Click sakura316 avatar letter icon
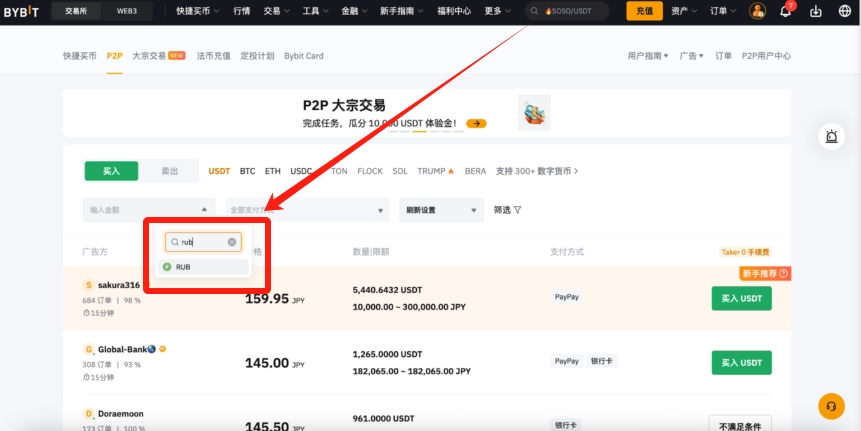 [88, 285]
